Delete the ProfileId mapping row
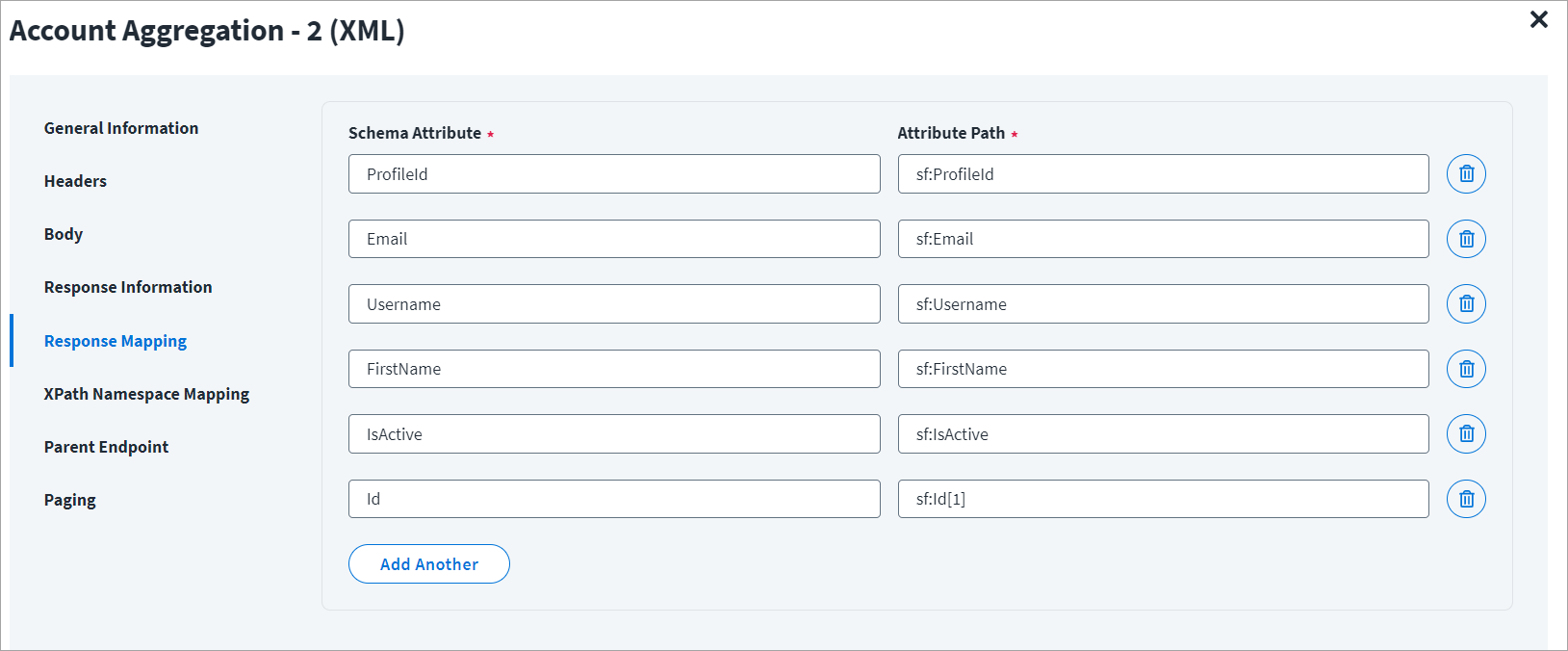Viewport: 1568px width, 651px height. [1466, 174]
